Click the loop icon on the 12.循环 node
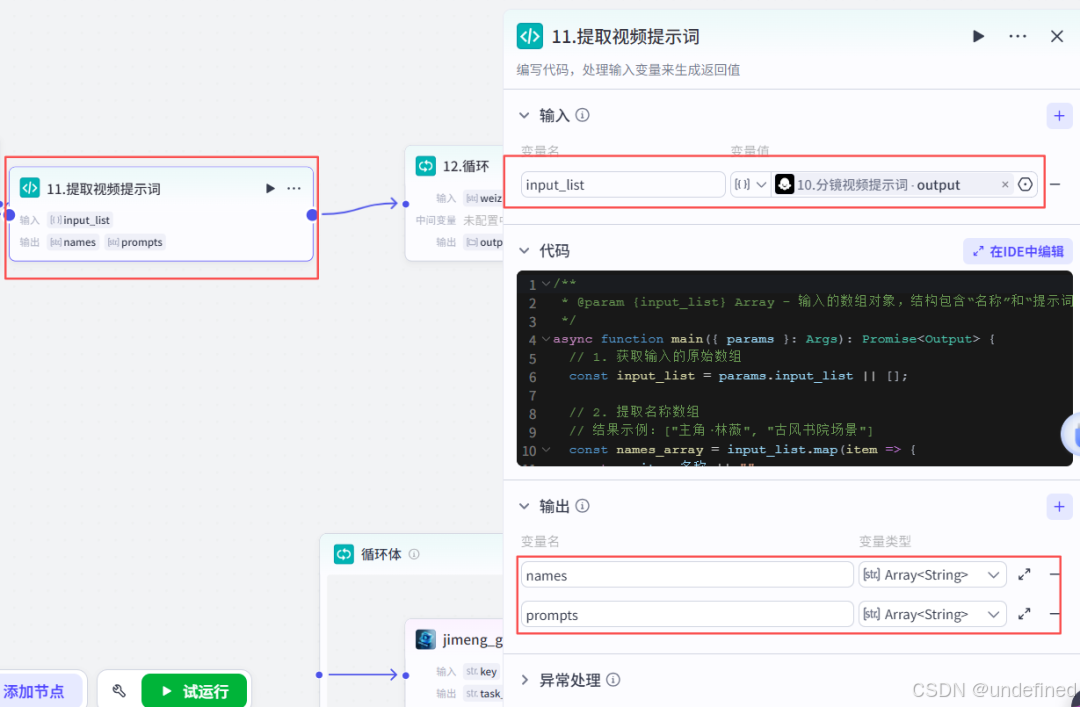The image size is (1080, 707). click(x=425, y=167)
